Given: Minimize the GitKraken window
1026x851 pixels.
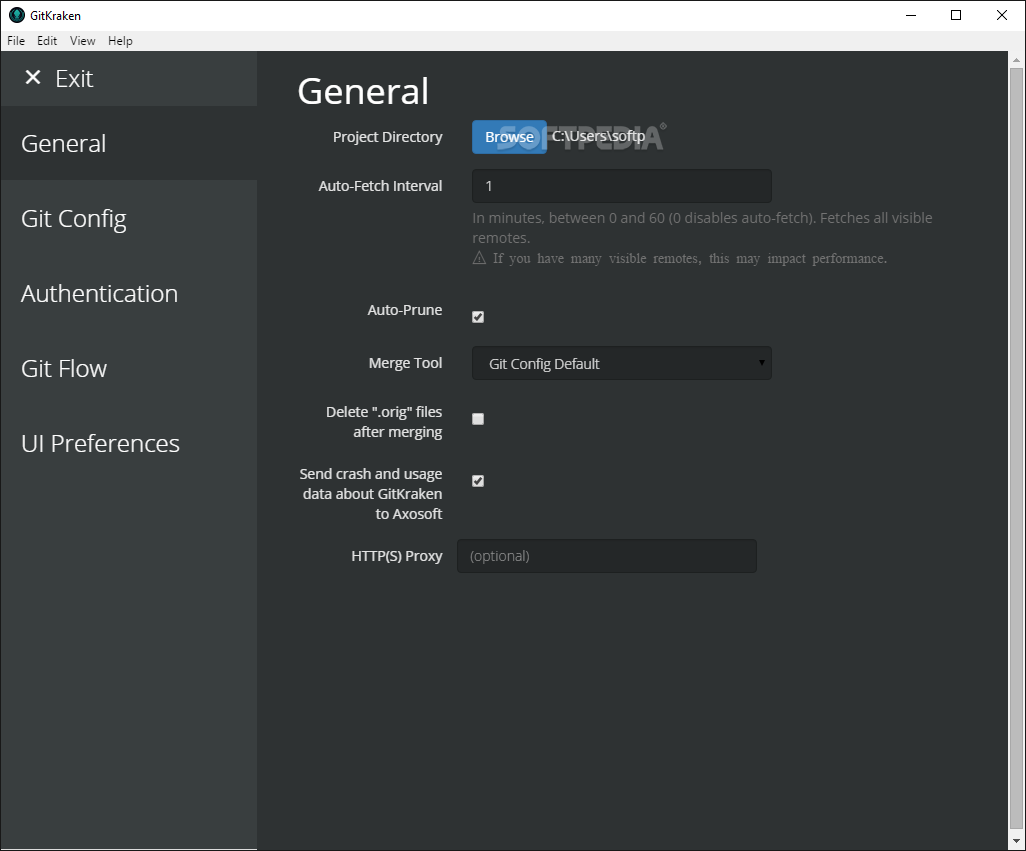Looking at the screenshot, I should point(911,15).
